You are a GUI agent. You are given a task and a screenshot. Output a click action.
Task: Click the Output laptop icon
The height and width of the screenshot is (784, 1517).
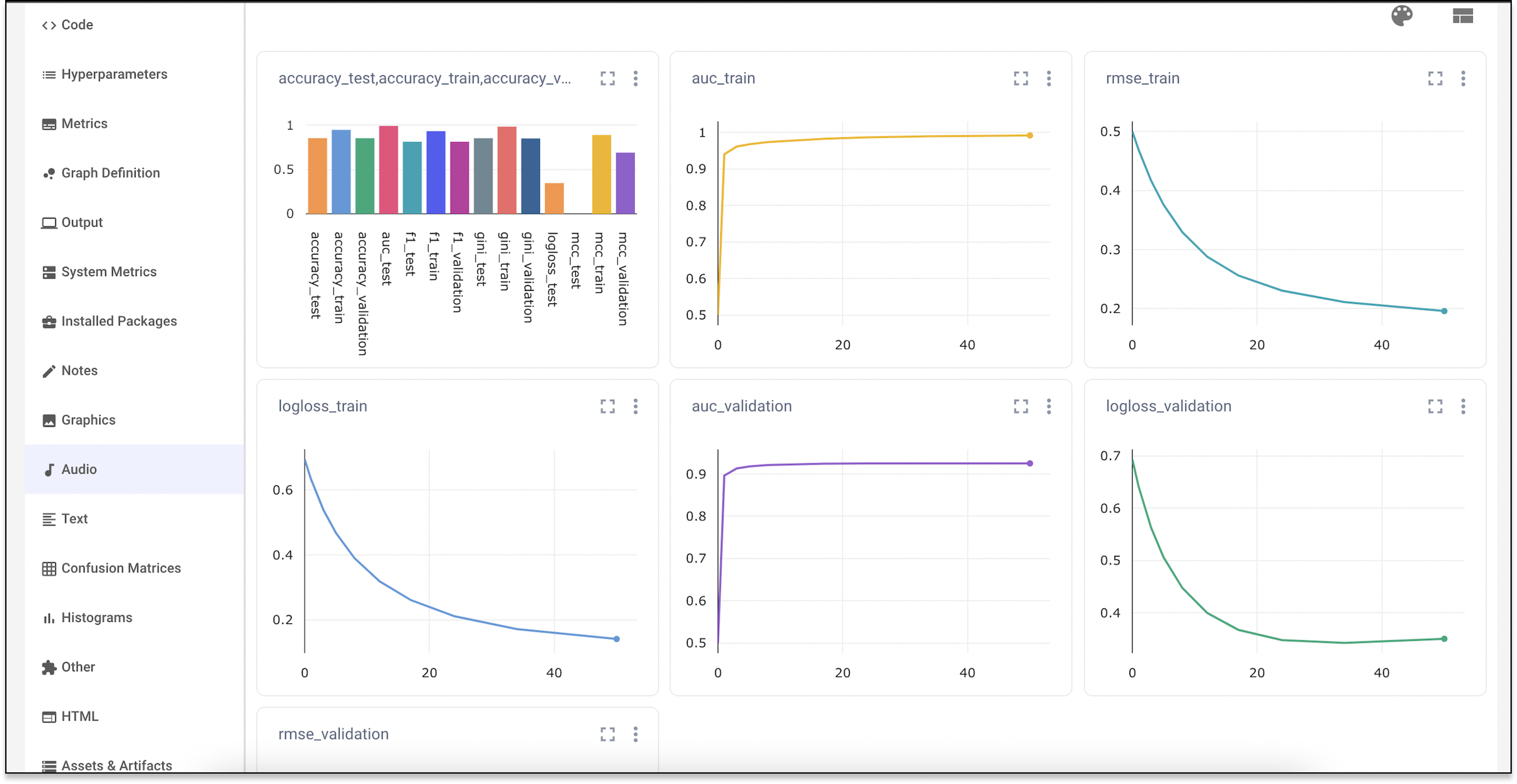coord(49,223)
